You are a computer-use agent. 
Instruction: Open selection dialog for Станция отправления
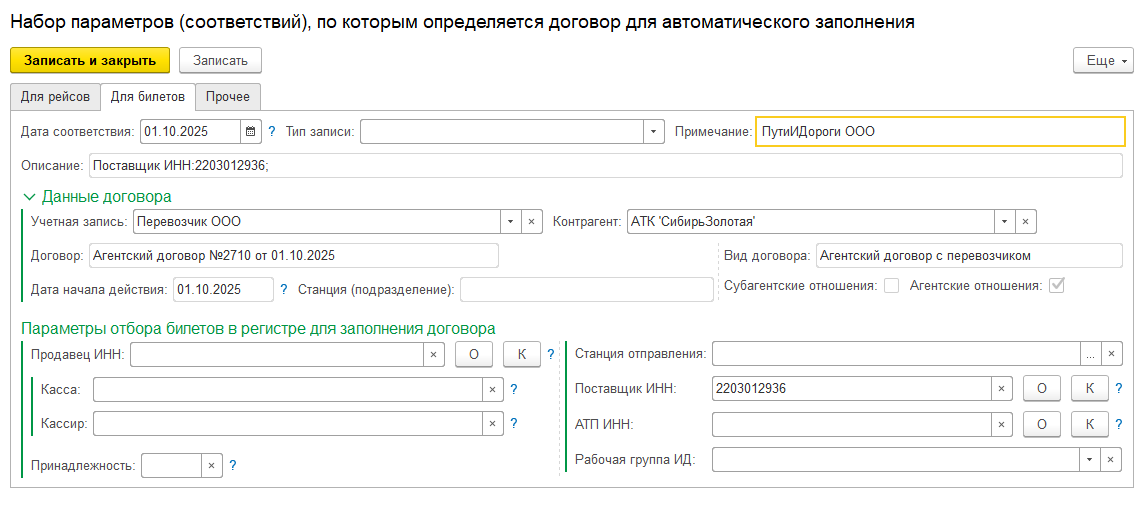click(1091, 353)
